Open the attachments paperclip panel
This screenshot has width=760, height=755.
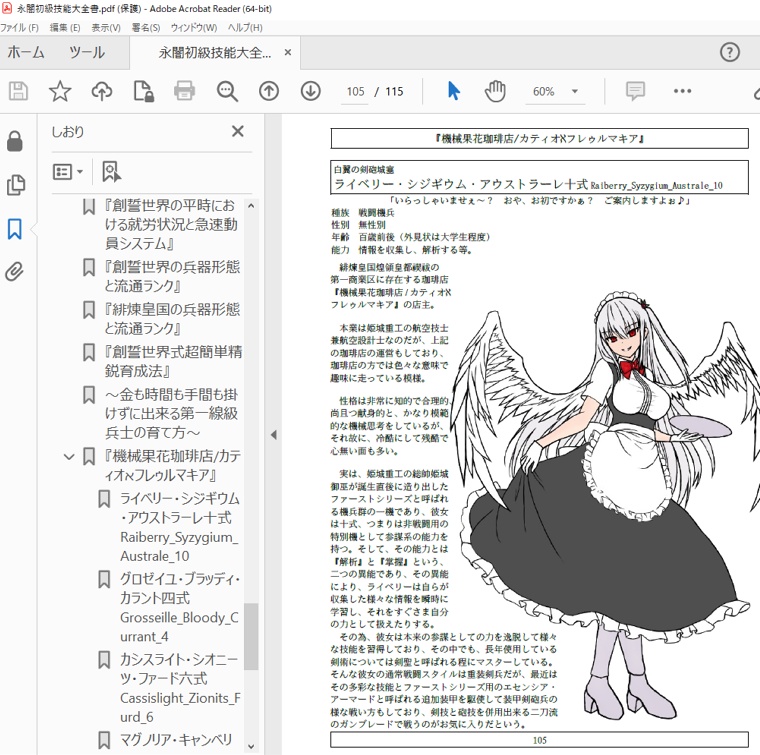pos(15,272)
